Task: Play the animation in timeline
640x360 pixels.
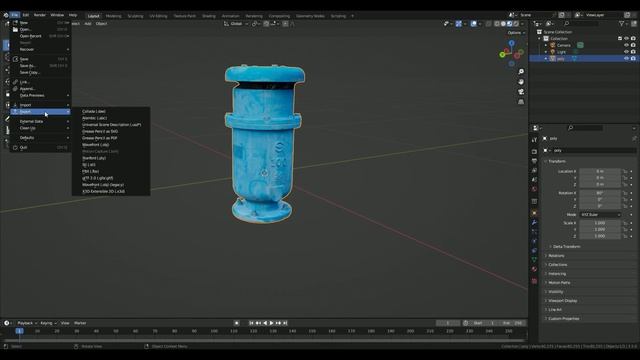Action: pyautogui.click(x=272, y=323)
